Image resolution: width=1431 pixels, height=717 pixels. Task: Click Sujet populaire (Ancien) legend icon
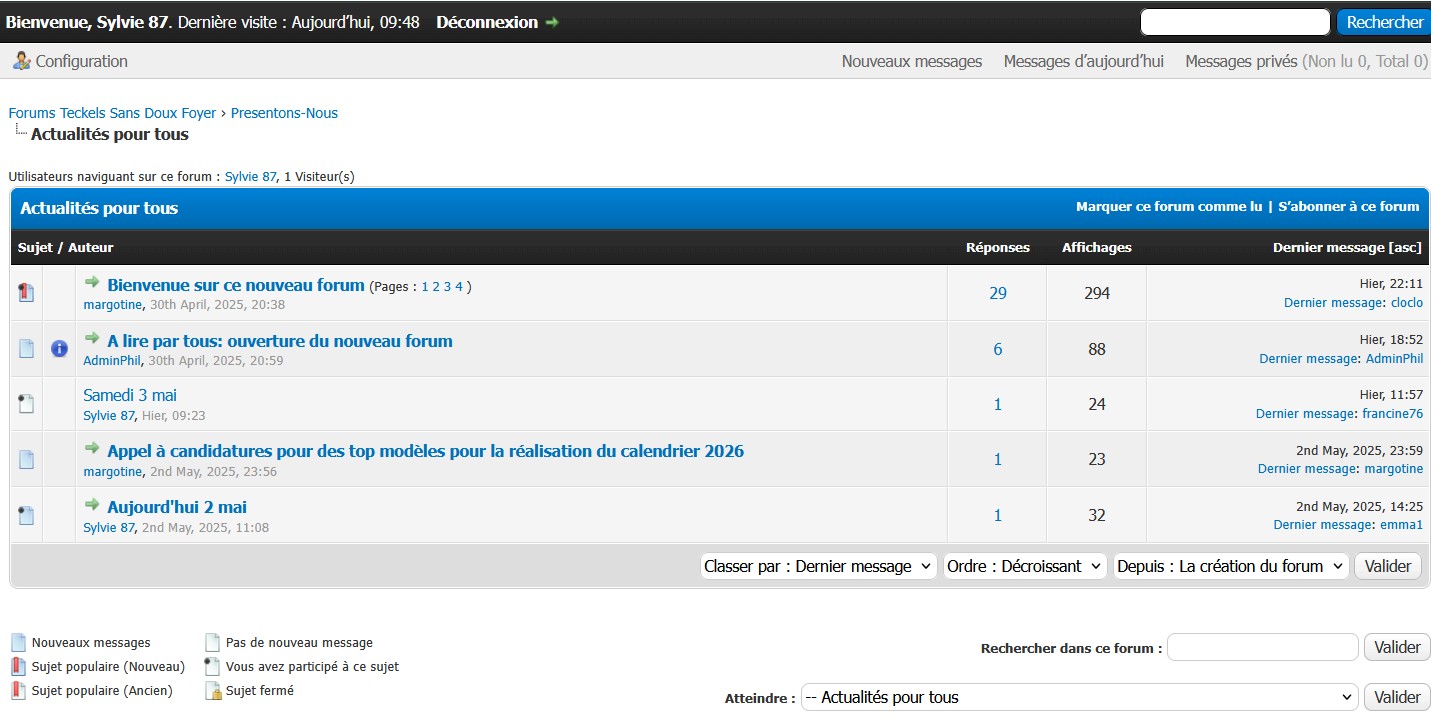pos(18,691)
